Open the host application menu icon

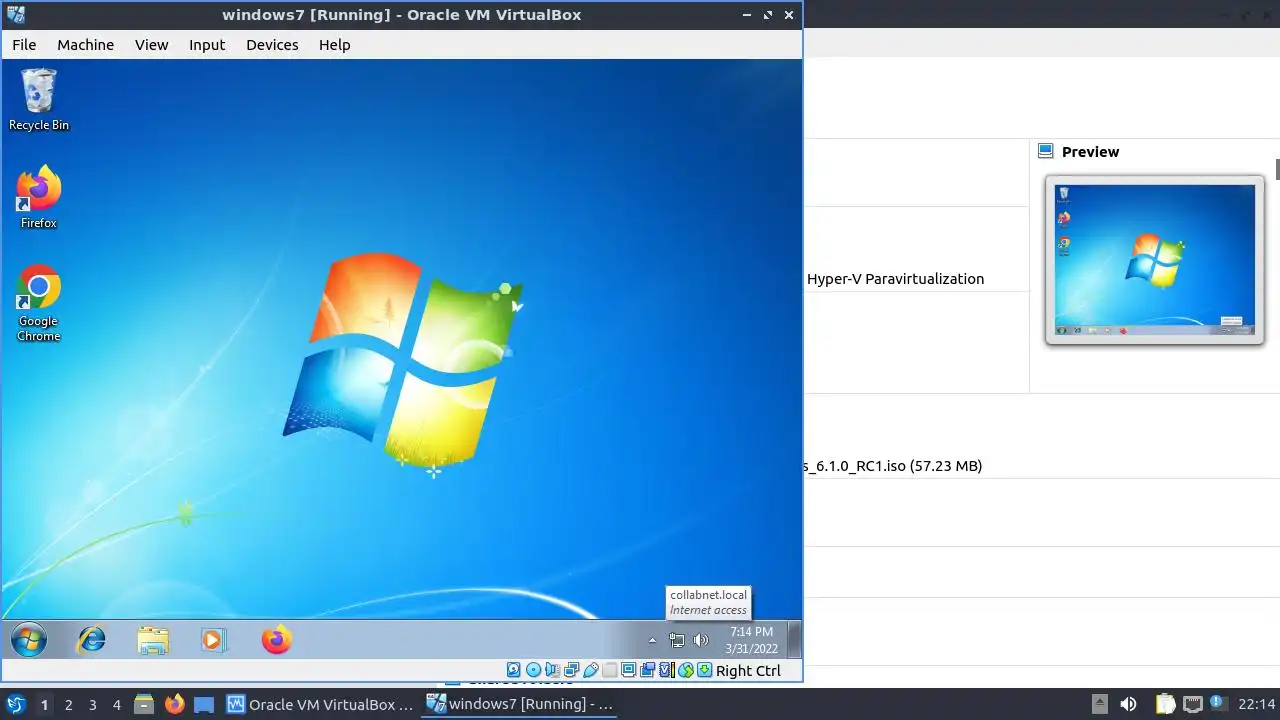tap(15, 704)
